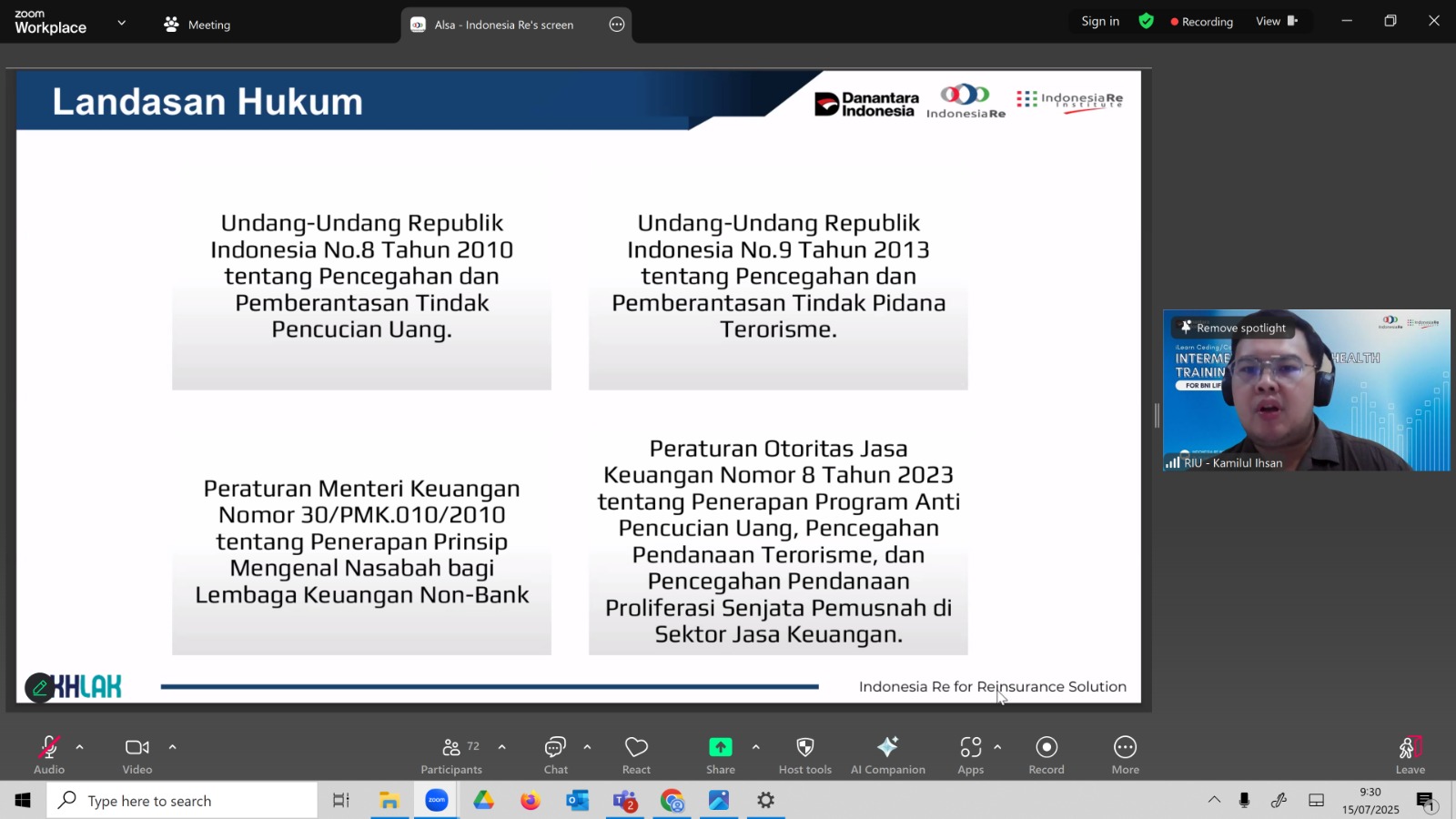Launch Firefox from the taskbar
Image resolution: width=1456 pixels, height=819 pixels.
tap(531, 801)
